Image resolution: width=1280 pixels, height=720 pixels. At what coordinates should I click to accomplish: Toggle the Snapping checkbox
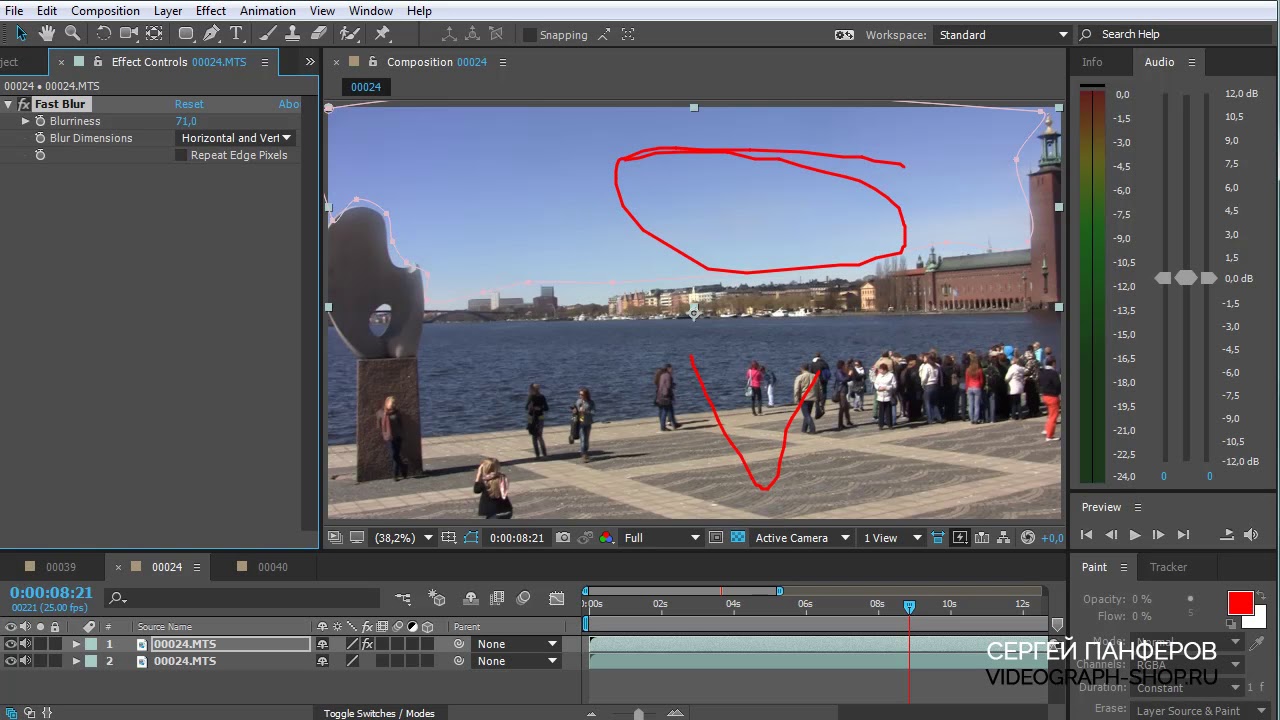(529, 35)
